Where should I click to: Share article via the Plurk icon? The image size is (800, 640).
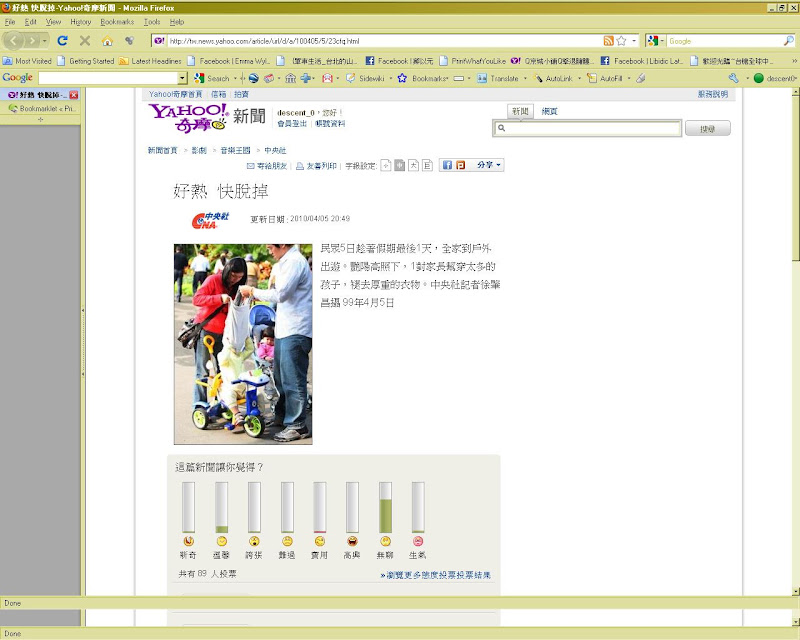coord(460,165)
